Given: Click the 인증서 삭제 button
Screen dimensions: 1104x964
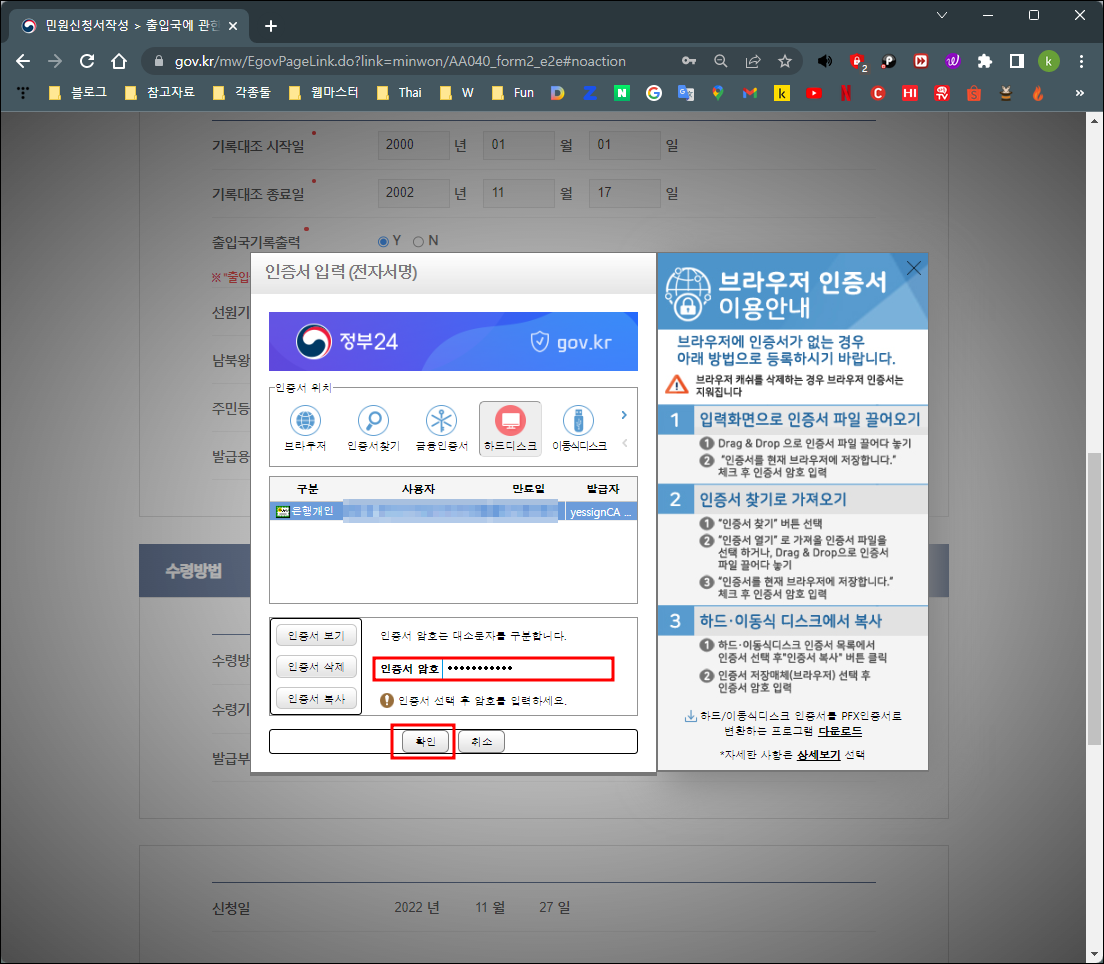Looking at the screenshot, I should 316,667.
